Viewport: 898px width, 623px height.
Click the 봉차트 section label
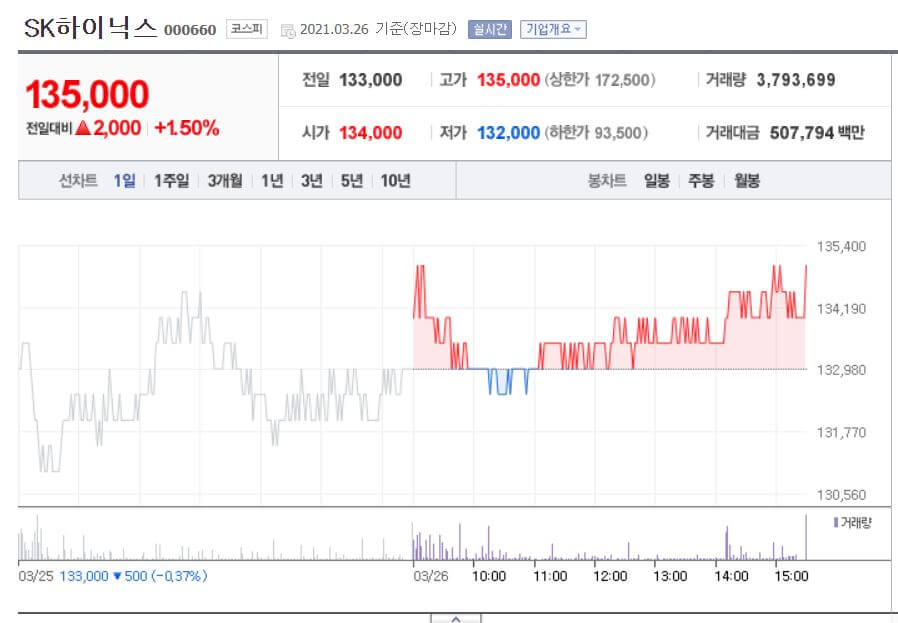coord(606,181)
